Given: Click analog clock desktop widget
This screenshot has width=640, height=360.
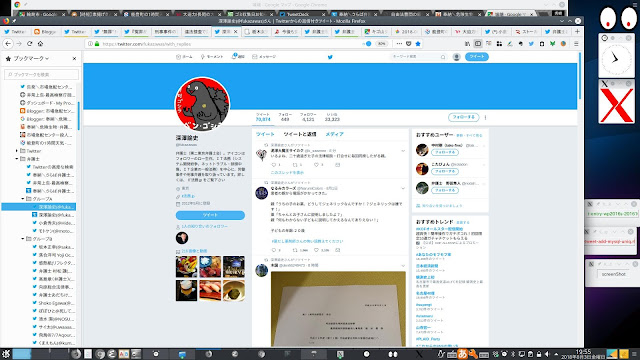Looking at the screenshot, I should (616, 59).
